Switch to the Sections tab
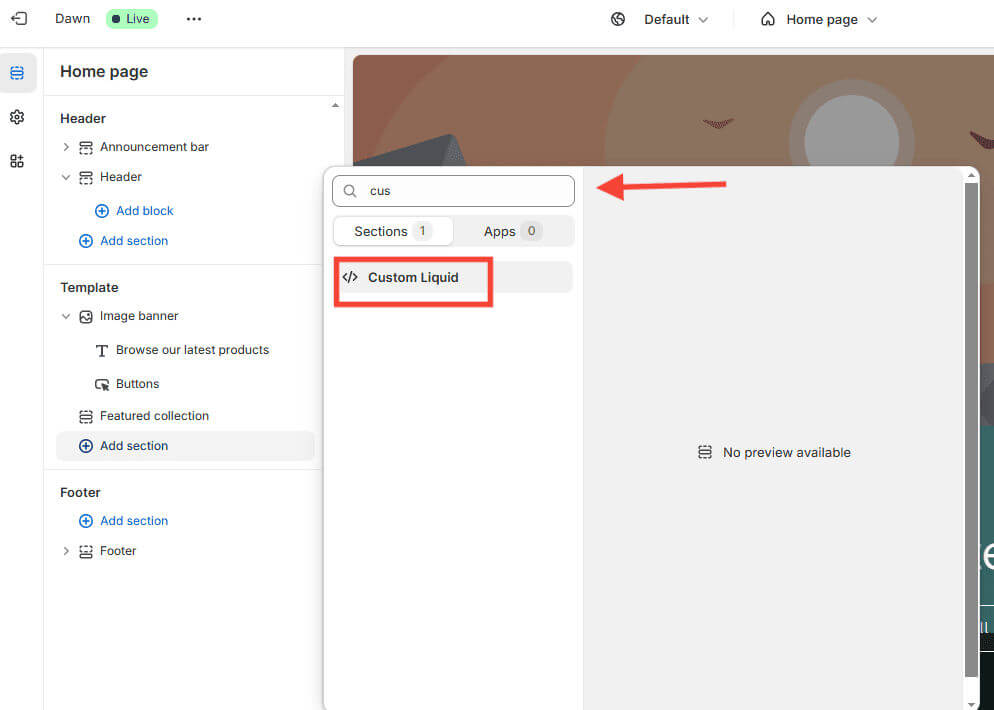994x710 pixels. point(392,231)
